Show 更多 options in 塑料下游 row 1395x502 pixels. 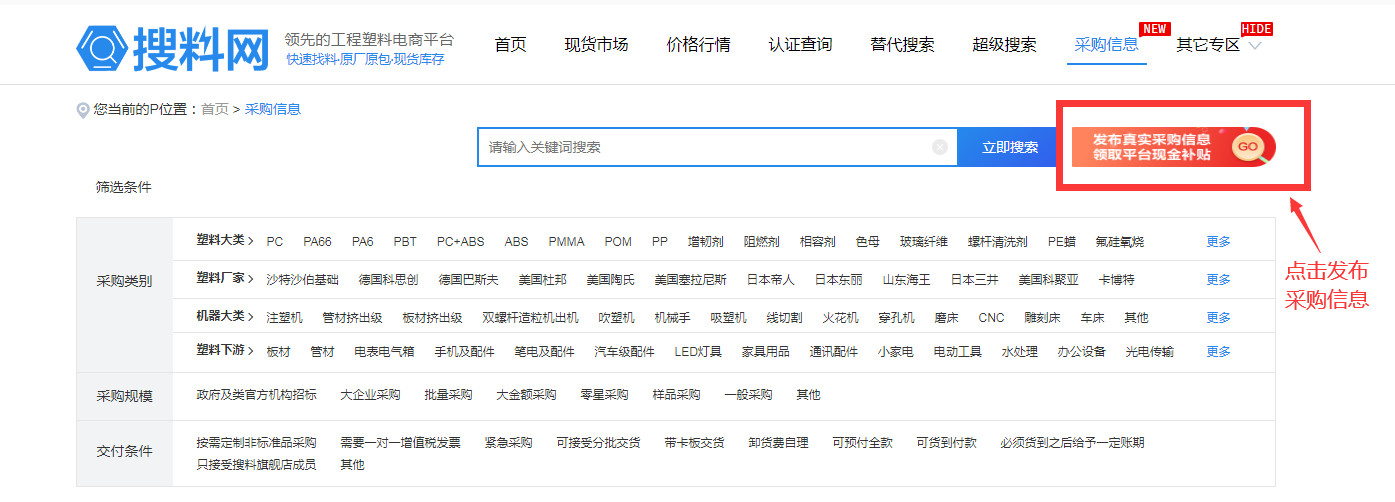pos(1218,351)
